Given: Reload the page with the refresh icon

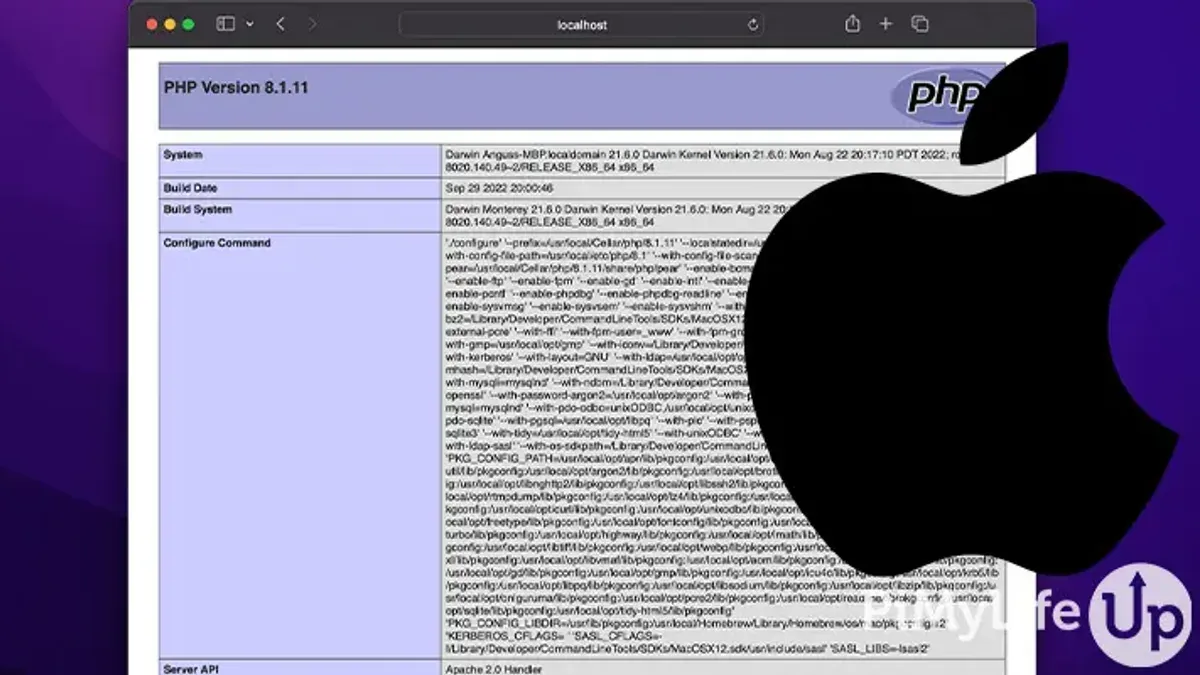Looking at the screenshot, I should [x=752, y=24].
